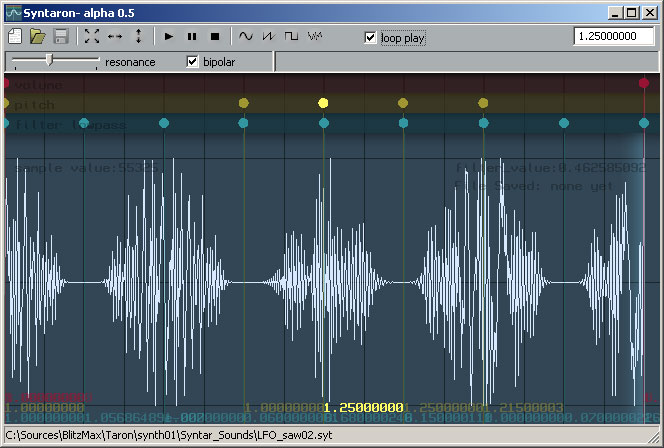
Task: Select the filter node on the 'lowpass' label
Action: [84, 123]
